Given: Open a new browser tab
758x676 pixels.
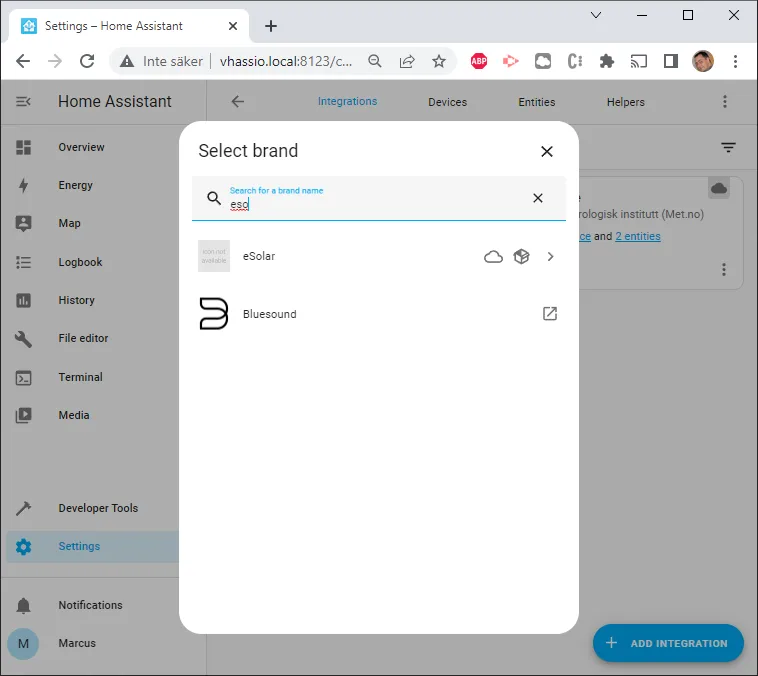Looking at the screenshot, I should (x=271, y=26).
